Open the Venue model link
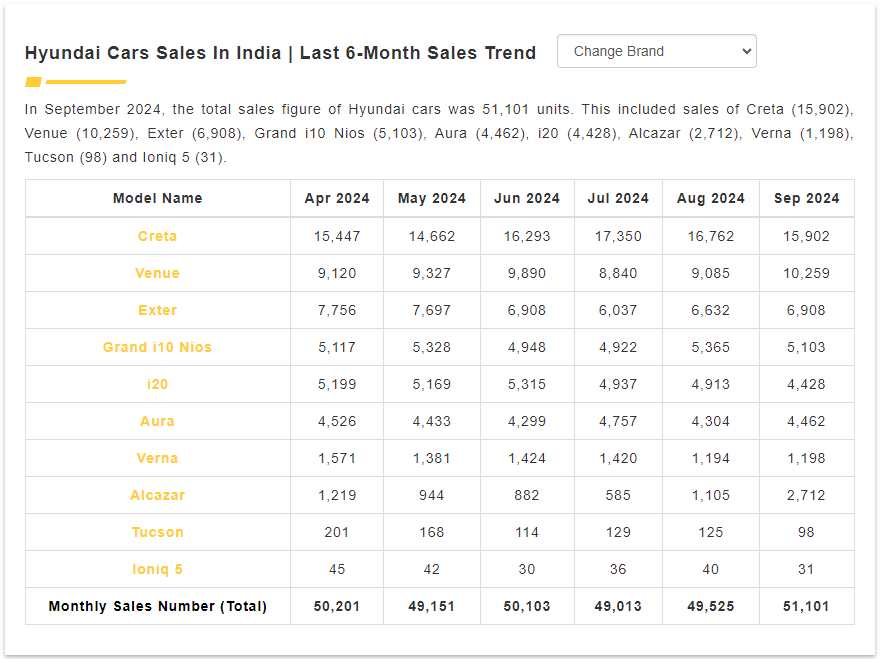880x659 pixels. 158,273
